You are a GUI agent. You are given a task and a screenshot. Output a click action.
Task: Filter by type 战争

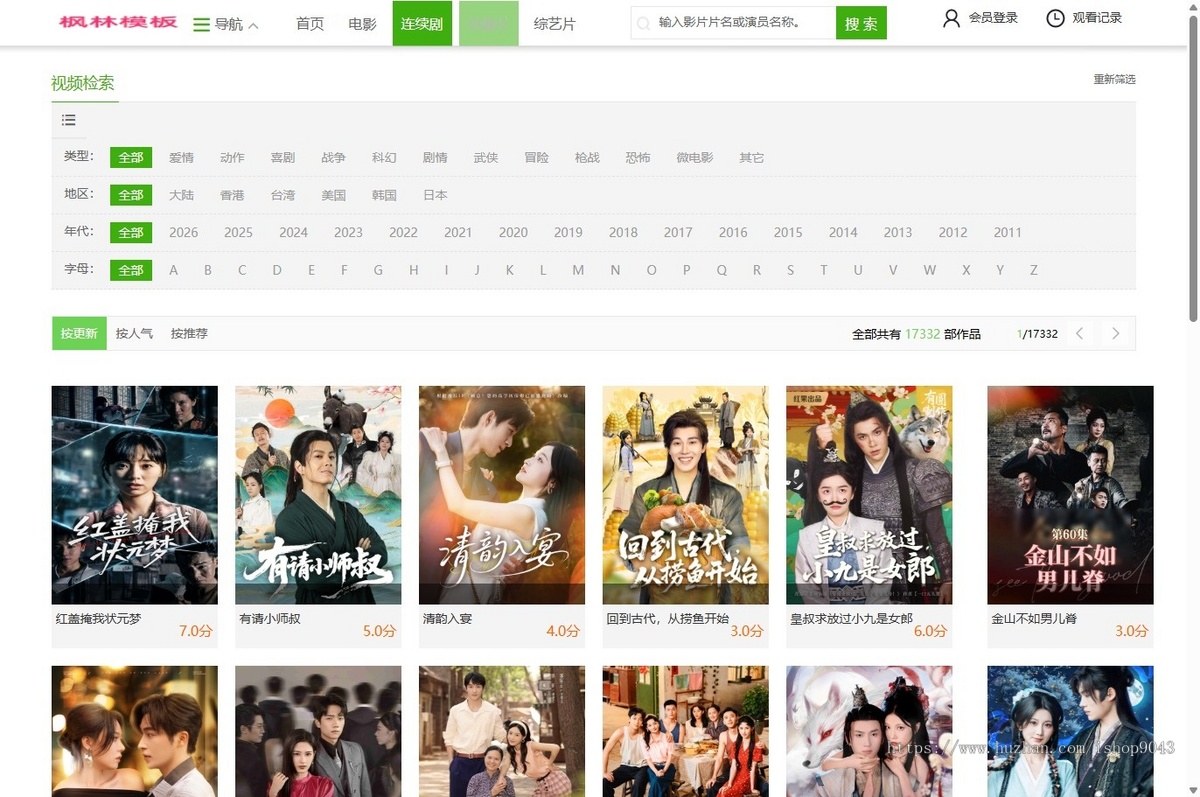(333, 158)
